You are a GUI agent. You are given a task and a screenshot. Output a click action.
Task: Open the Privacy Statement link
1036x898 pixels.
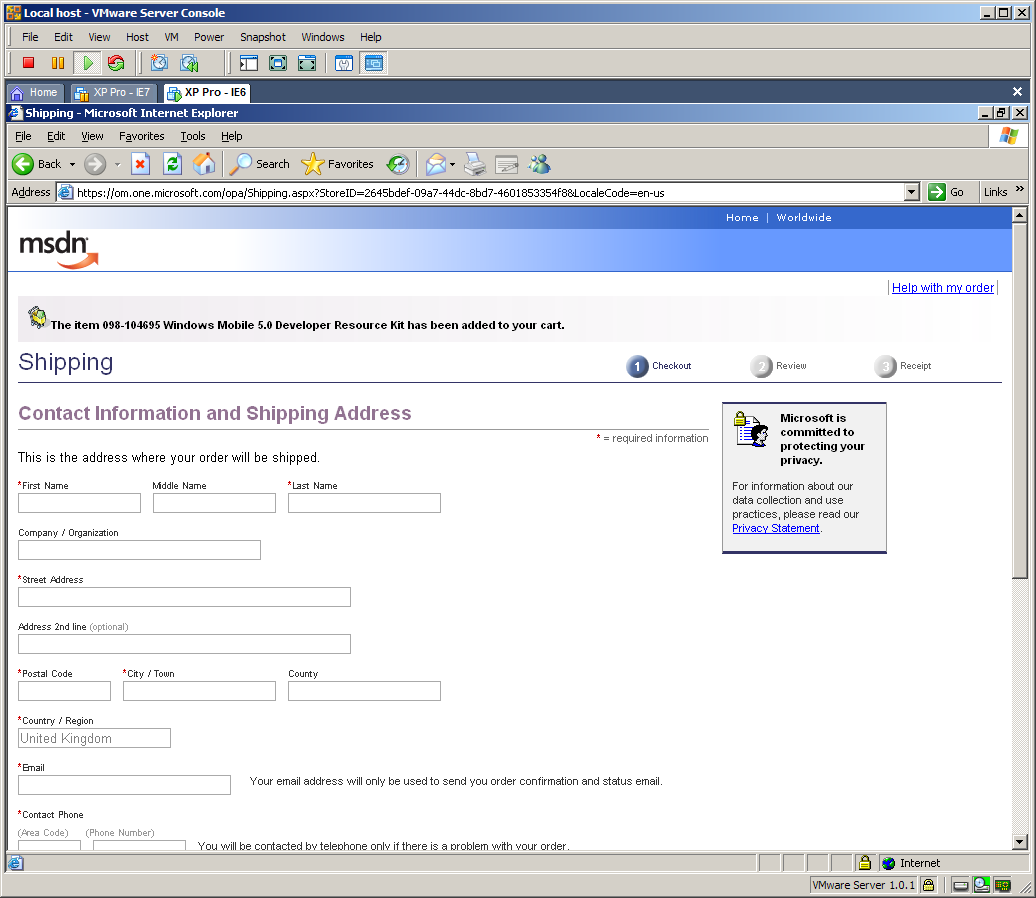[776, 528]
